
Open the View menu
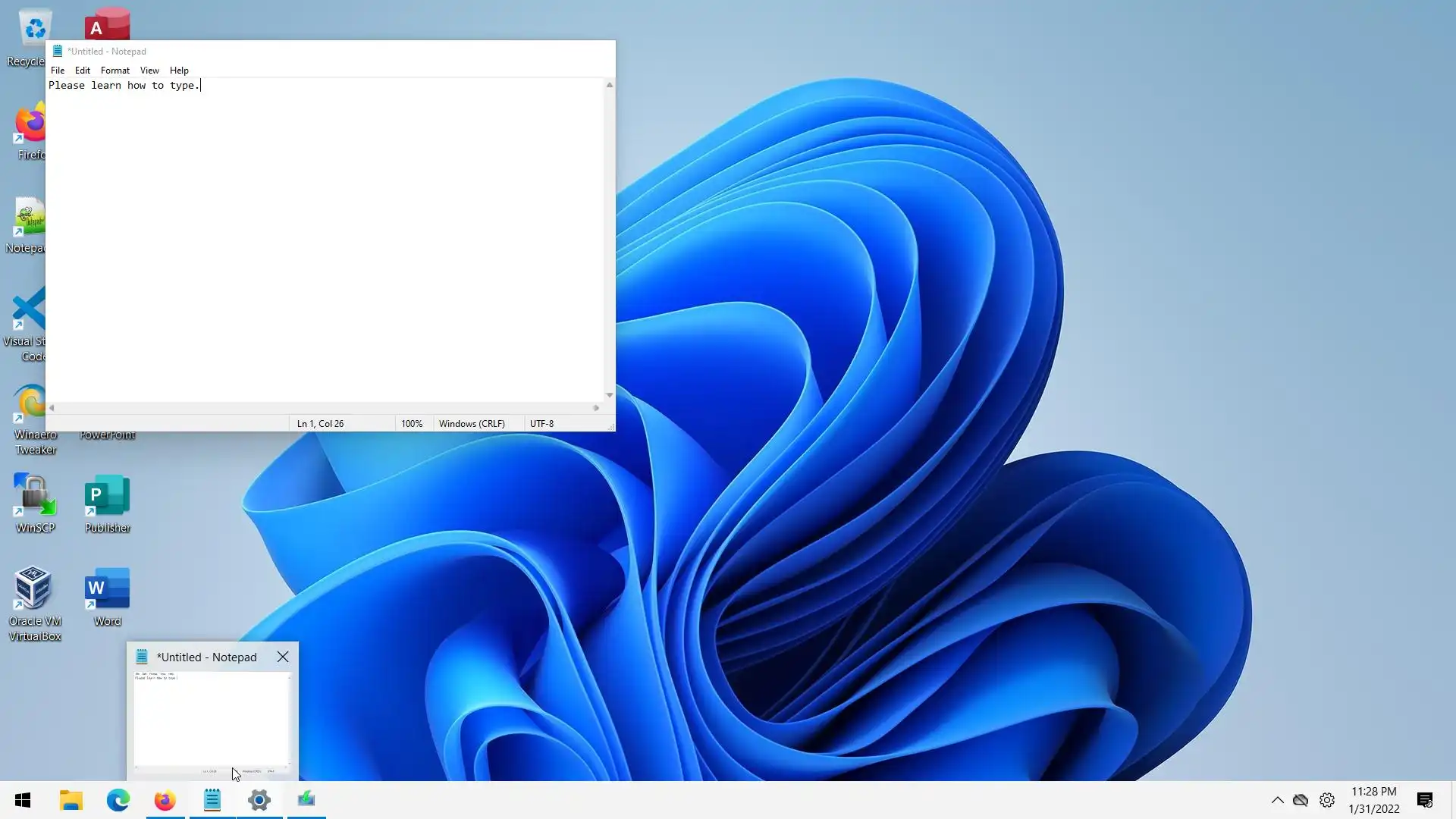(x=149, y=71)
